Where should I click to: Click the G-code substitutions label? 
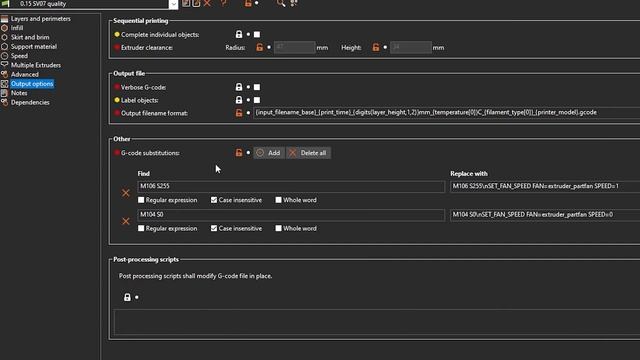click(x=150, y=153)
